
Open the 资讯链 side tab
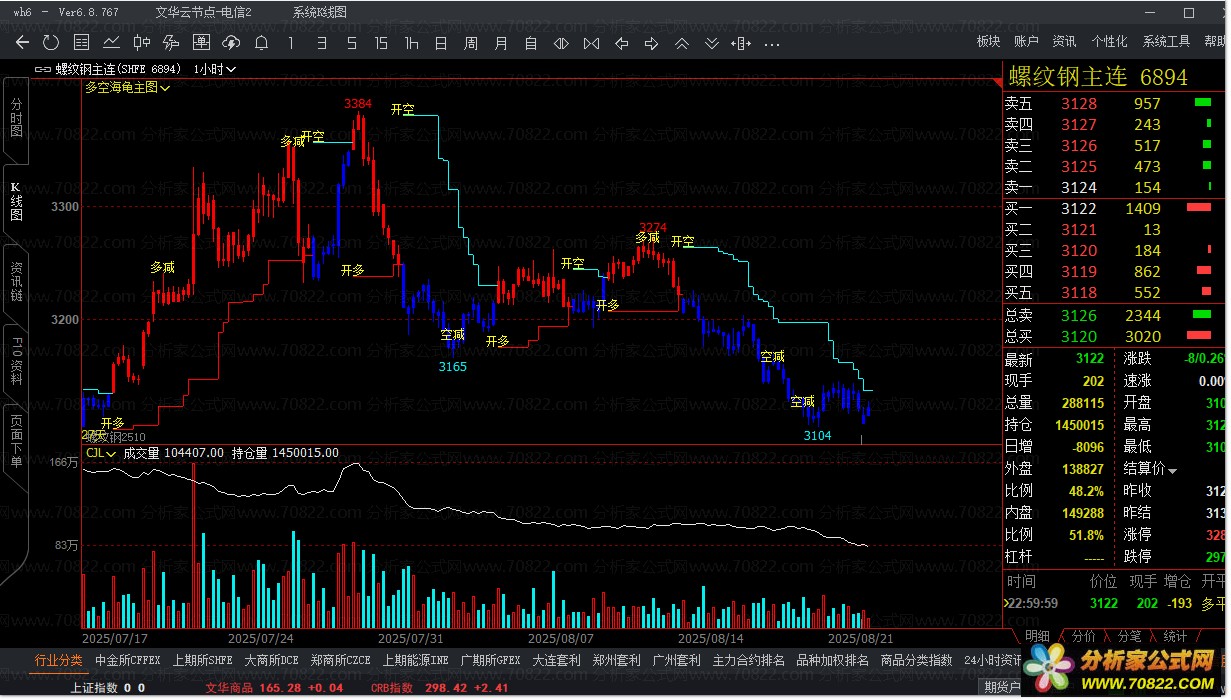pos(16,282)
